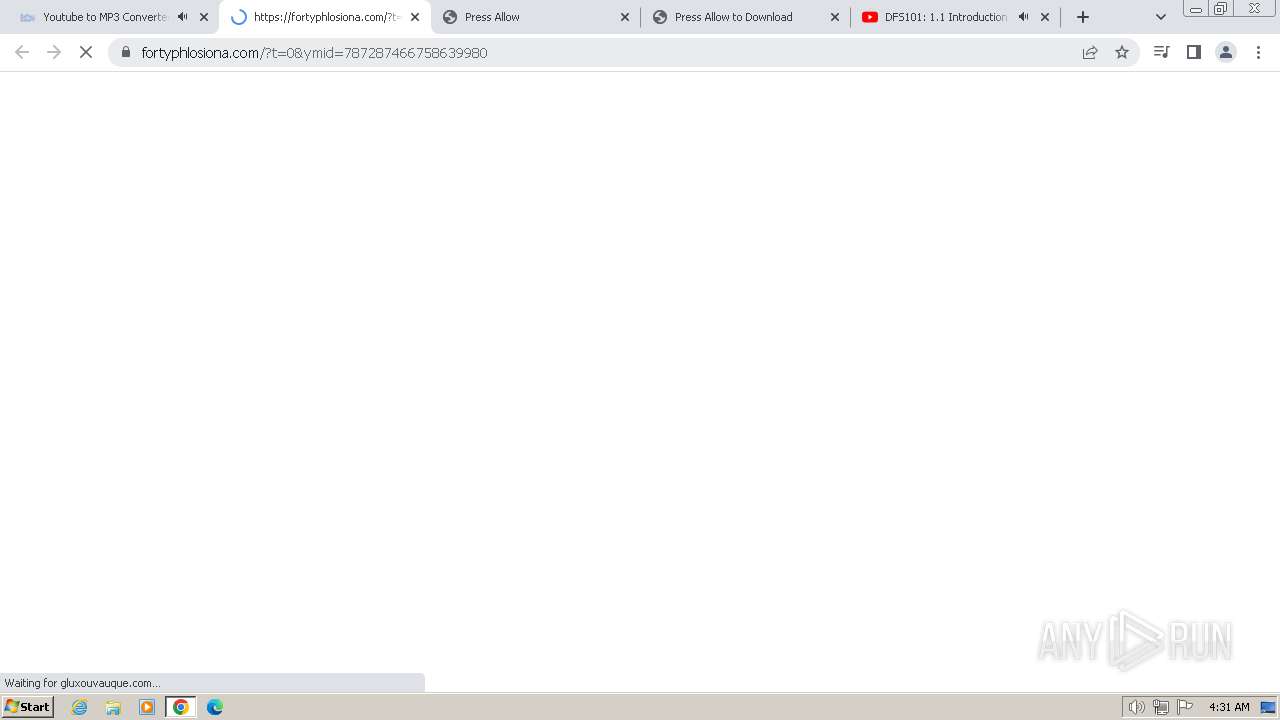Open the Chrome three-dot menu
1280x720 pixels.
[1258, 52]
